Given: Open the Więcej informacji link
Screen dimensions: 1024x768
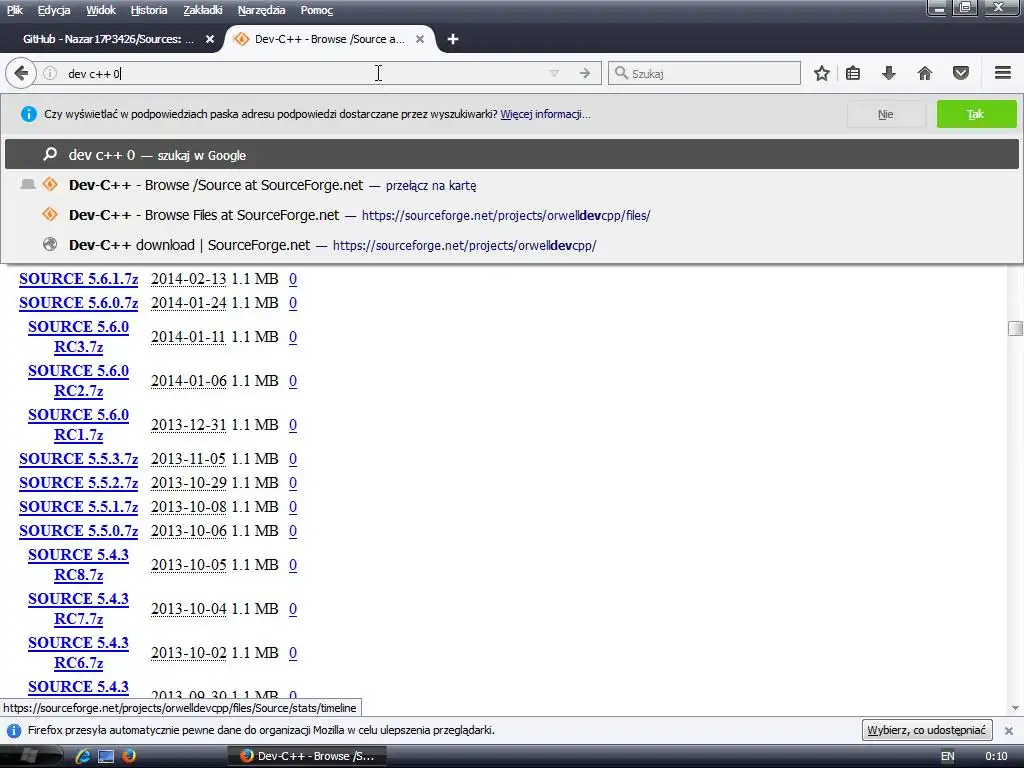Looking at the screenshot, I should [x=545, y=114].
